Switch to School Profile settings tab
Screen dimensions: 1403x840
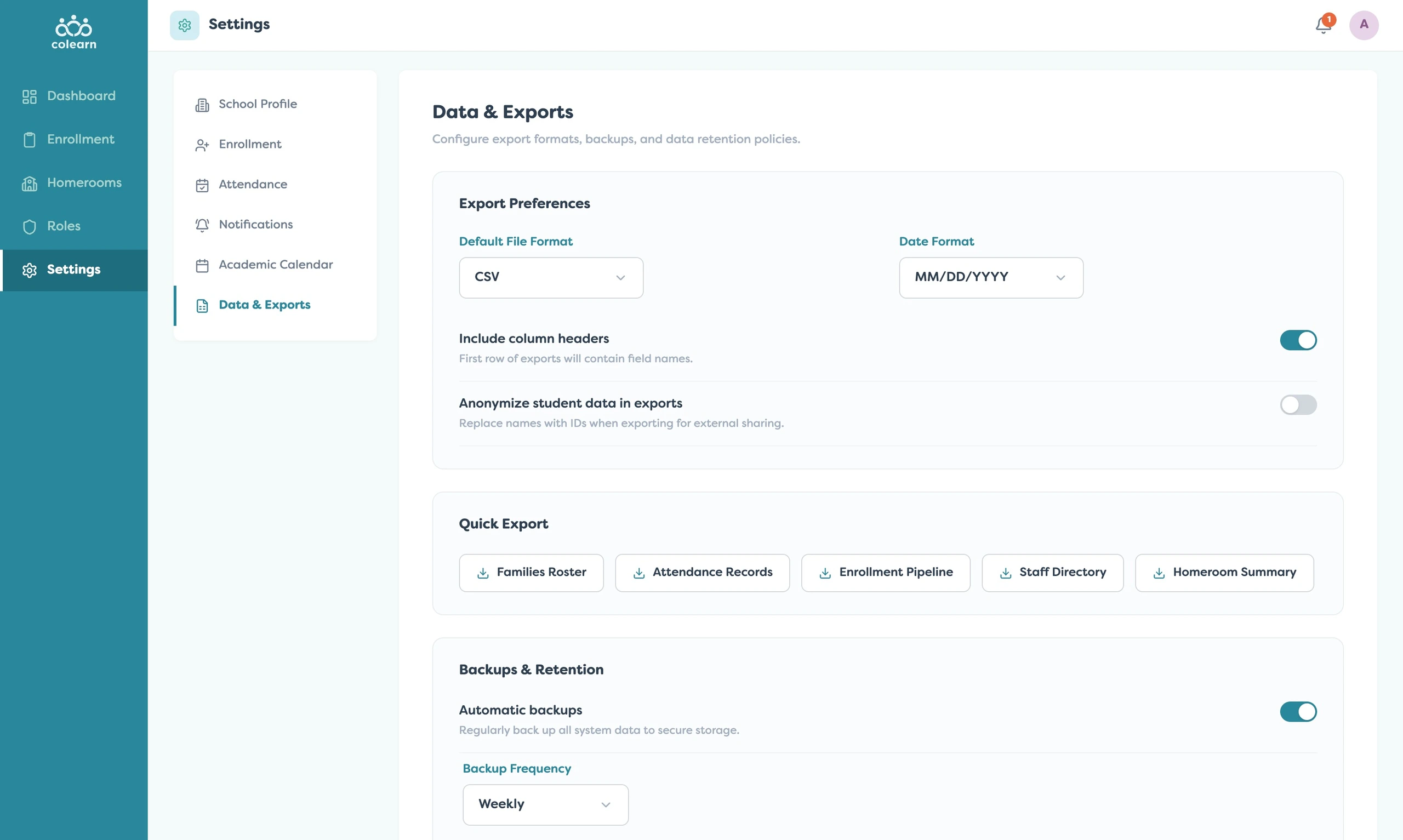275,104
